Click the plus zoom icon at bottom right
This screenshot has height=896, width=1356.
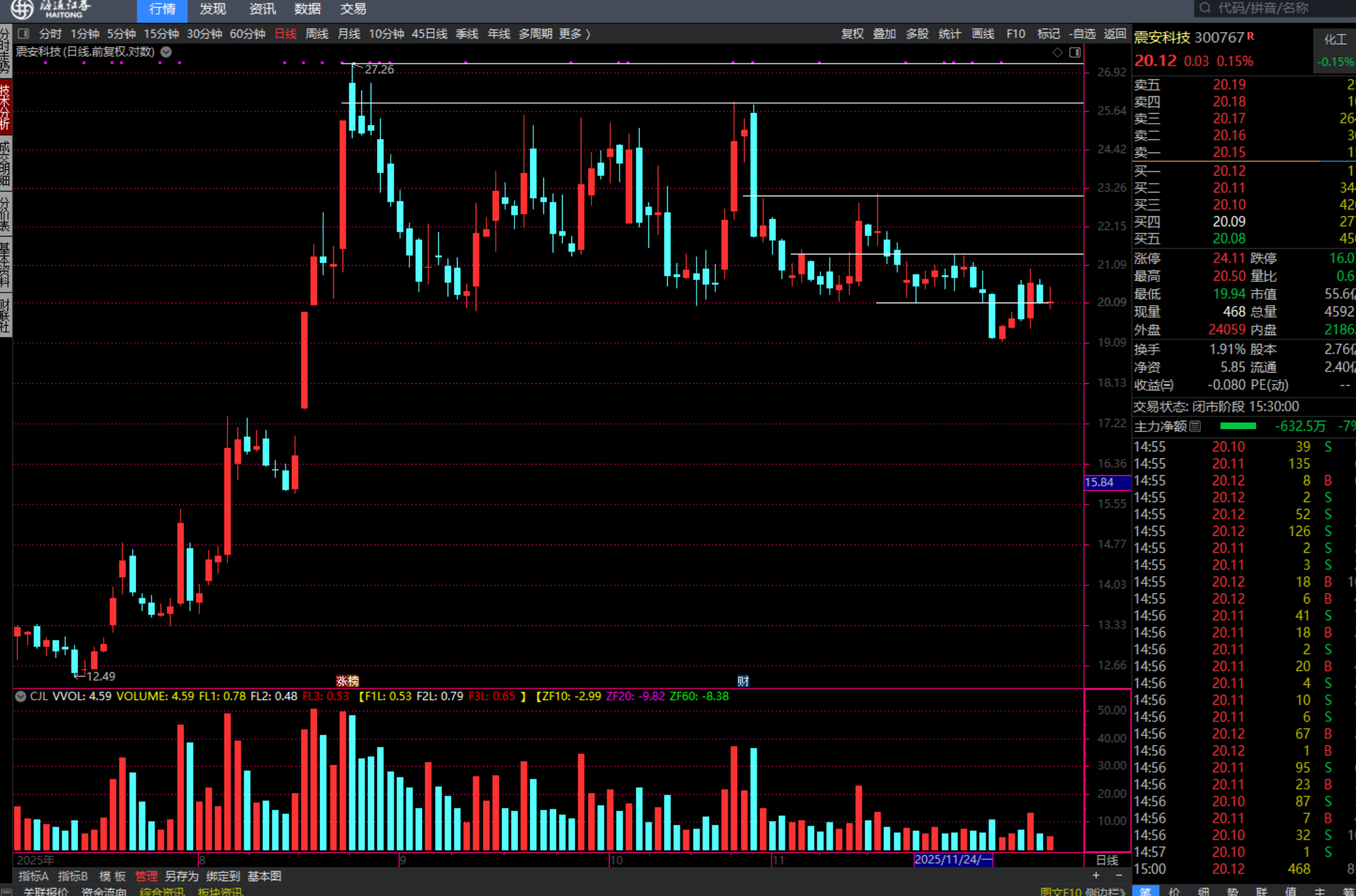(1096, 875)
